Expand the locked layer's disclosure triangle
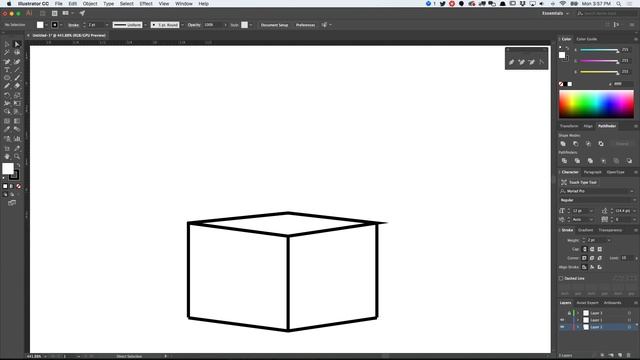 [578, 313]
